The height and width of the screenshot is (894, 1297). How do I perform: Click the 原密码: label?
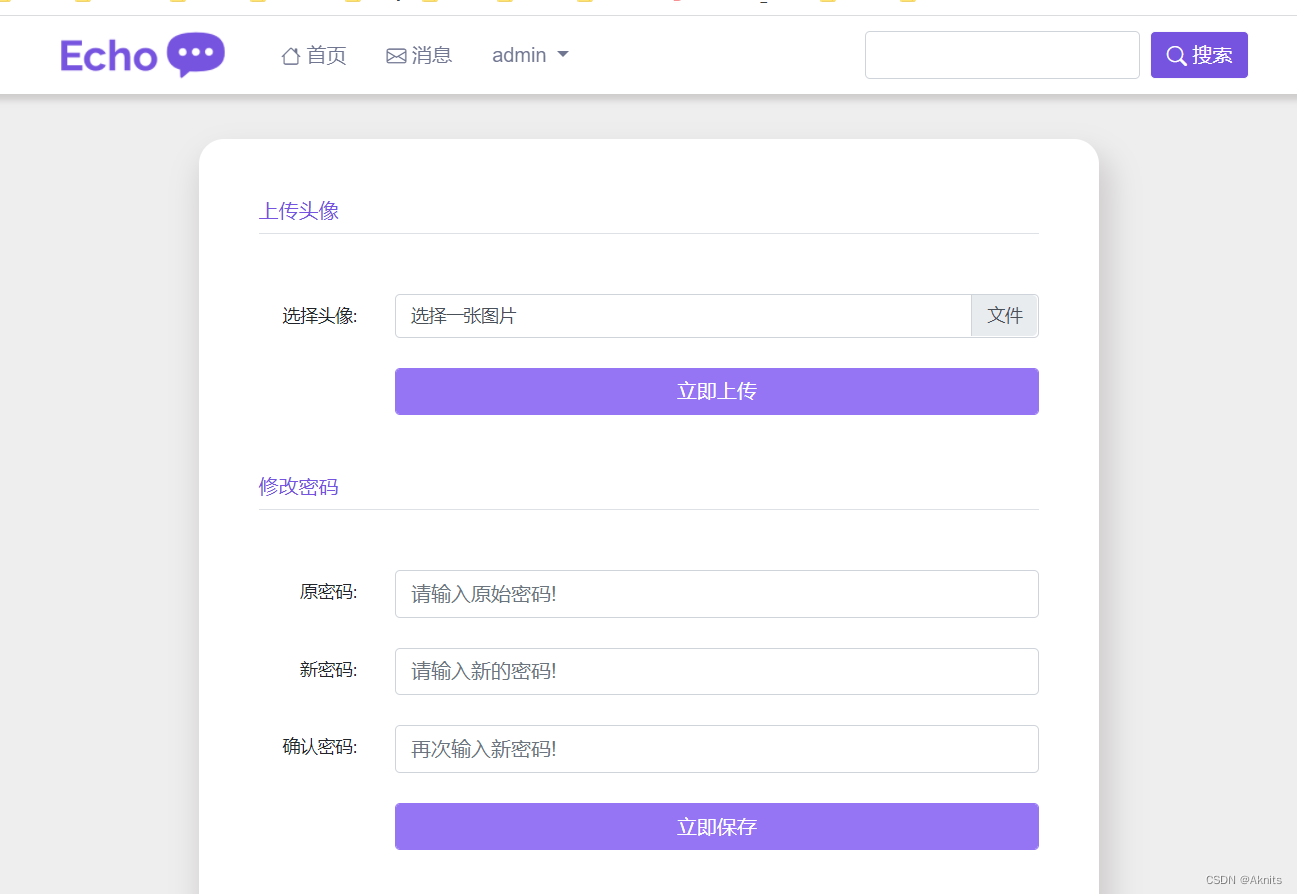click(329, 592)
